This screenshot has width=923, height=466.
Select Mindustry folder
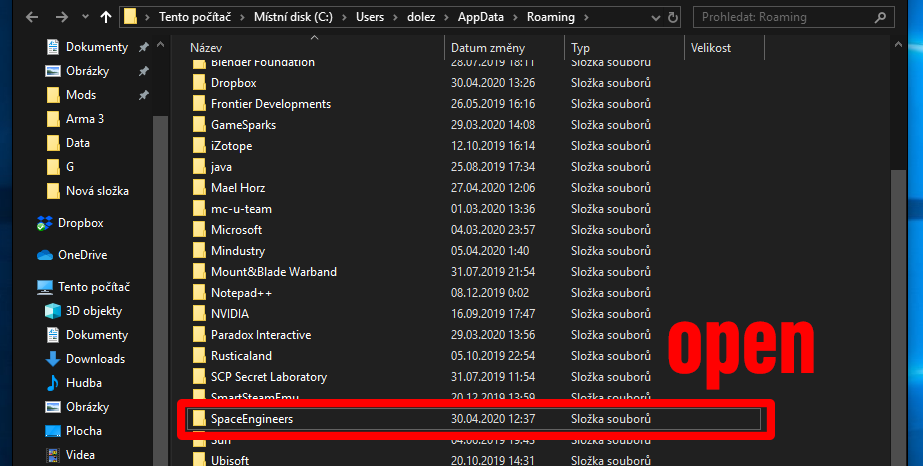pos(474,251)
